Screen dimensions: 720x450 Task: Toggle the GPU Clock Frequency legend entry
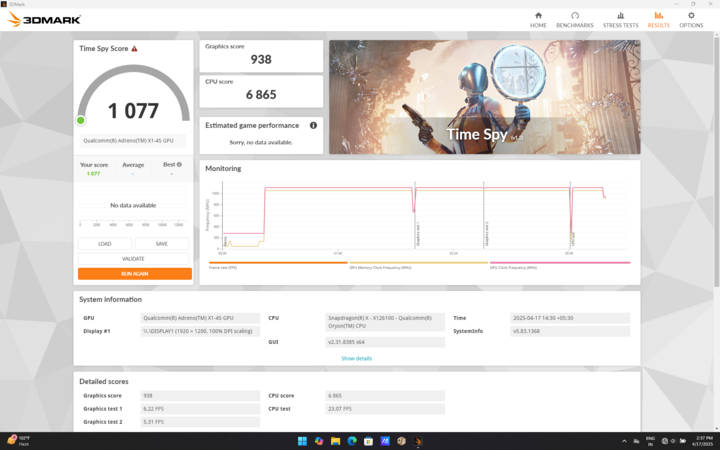click(560, 265)
